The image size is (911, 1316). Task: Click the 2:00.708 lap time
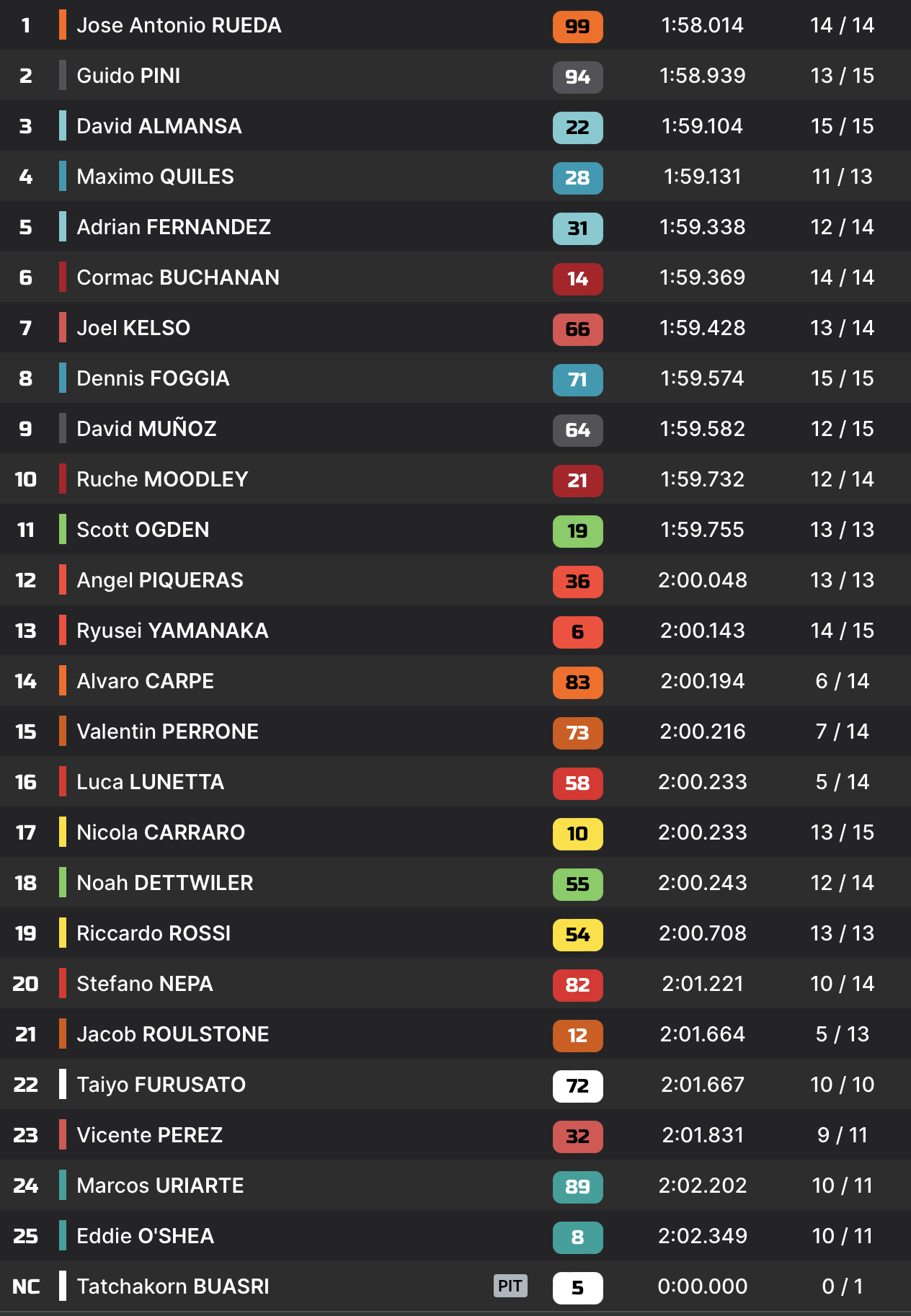pos(702,933)
